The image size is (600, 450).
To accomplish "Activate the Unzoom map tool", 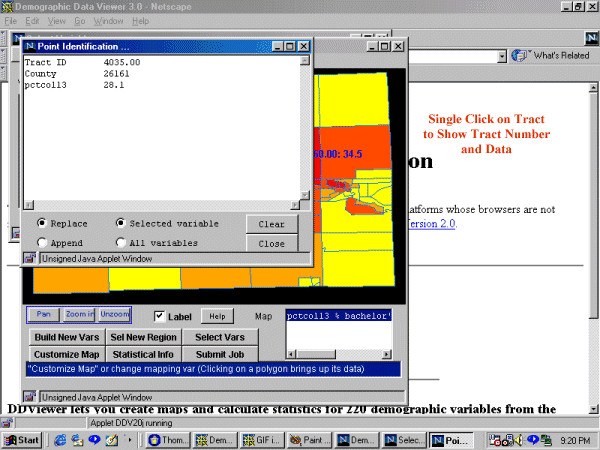I will tap(114, 314).
